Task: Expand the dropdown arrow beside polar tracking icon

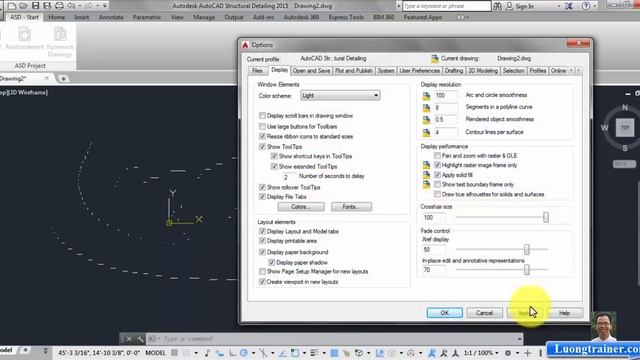Action: click(253, 353)
